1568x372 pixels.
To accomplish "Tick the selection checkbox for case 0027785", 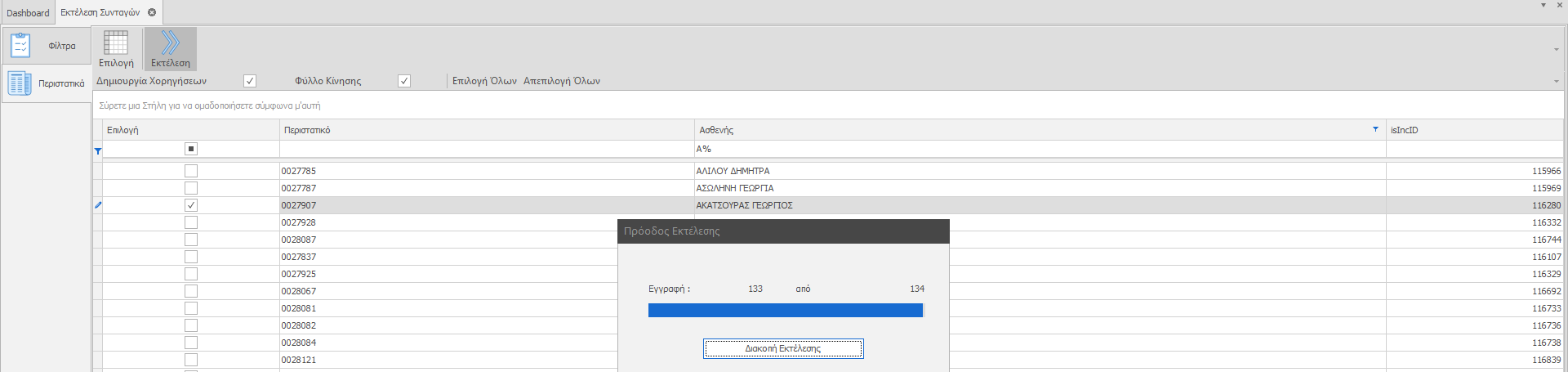I will click(x=191, y=171).
